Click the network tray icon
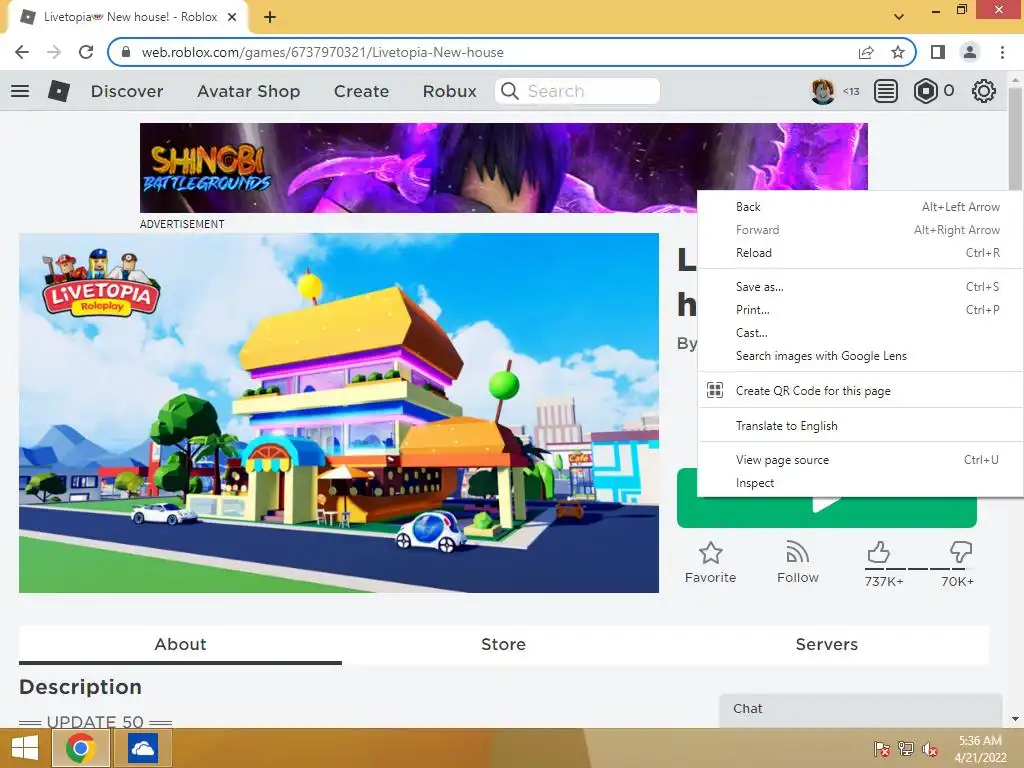Image resolution: width=1024 pixels, height=768 pixels. click(x=906, y=749)
